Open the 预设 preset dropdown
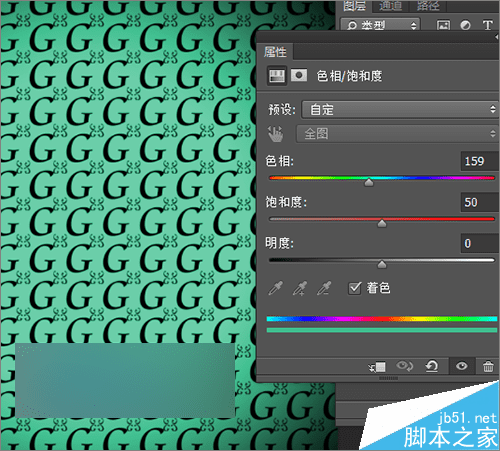 400,110
